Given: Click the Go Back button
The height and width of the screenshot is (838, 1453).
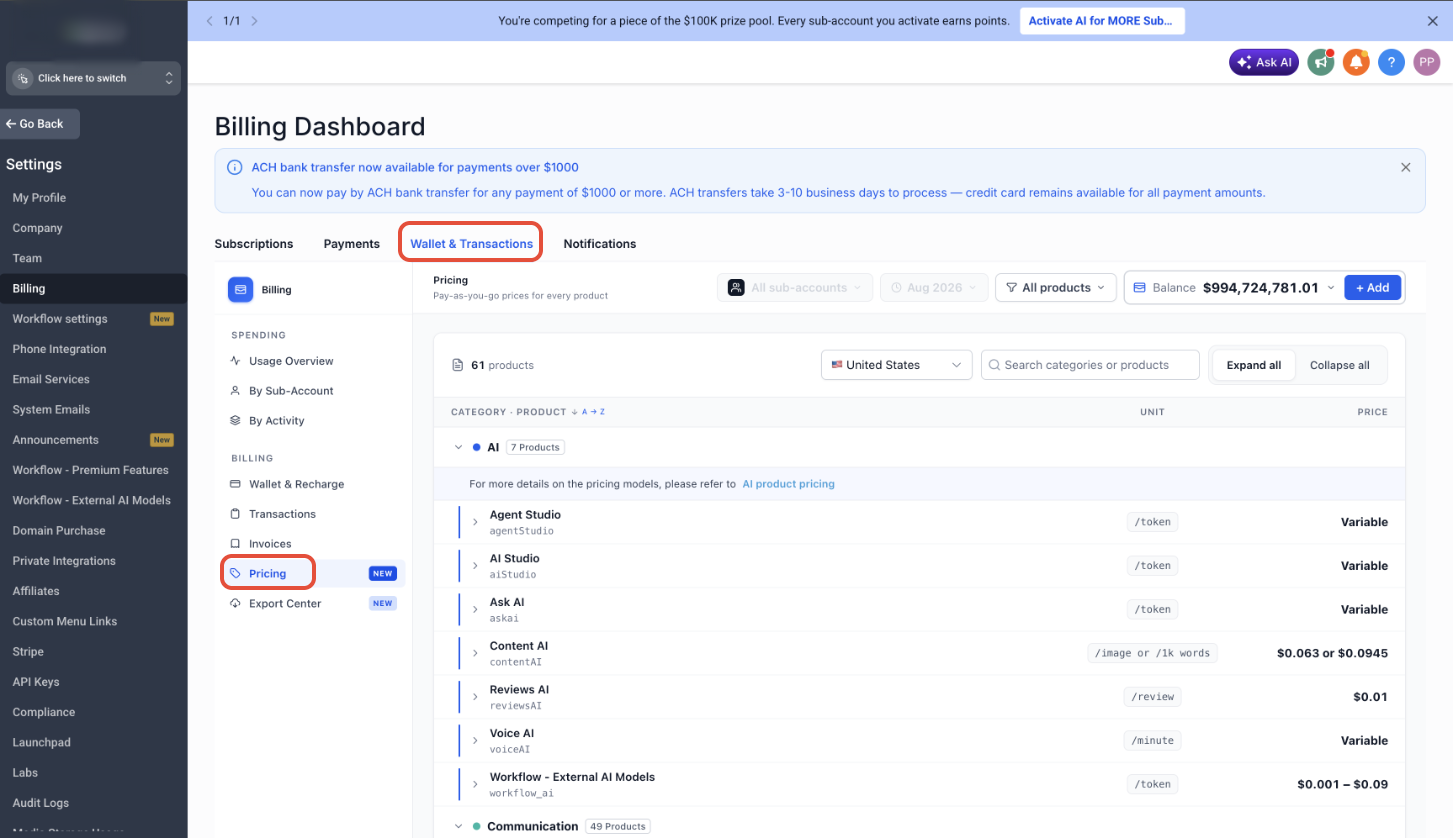Looking at the screenshot, I should (x=39, y=124).
